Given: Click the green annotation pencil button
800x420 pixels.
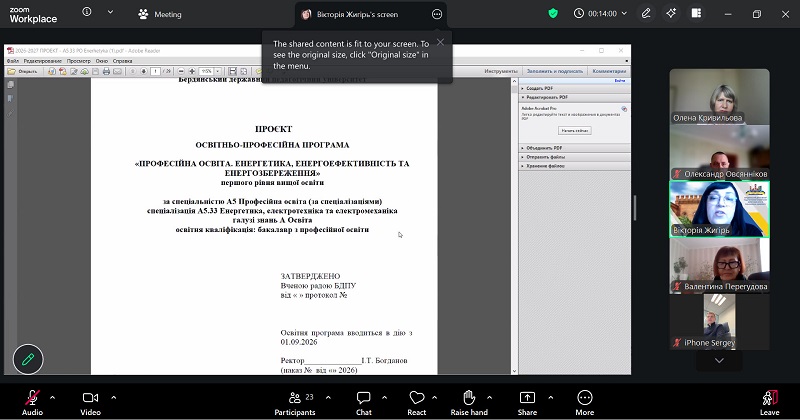Looking at the screenshot, I should point(28,358).
